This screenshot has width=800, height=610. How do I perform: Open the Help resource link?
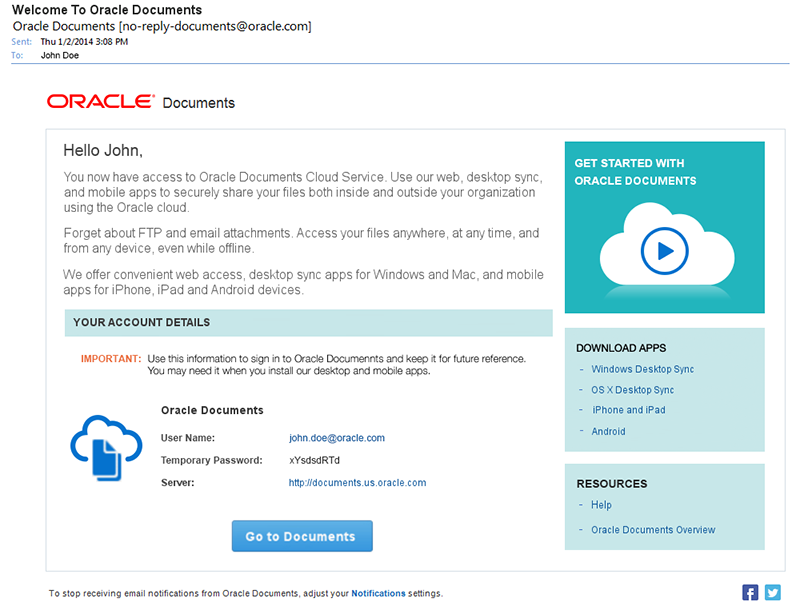tap(601, 505)
